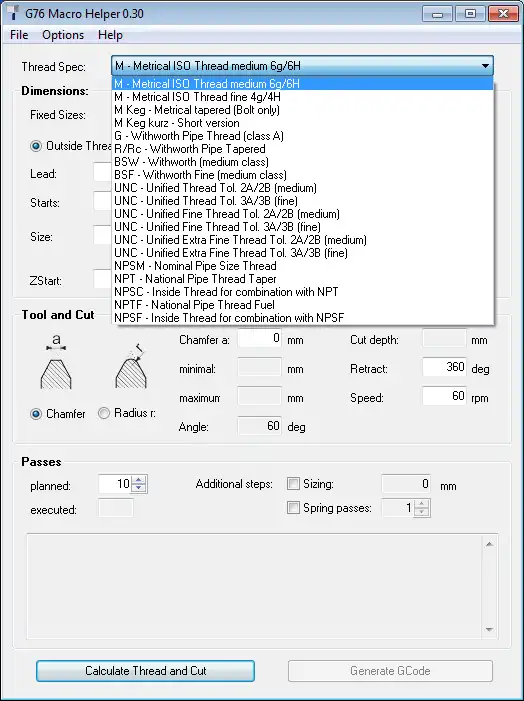Viewport: 524px width, 701px height.
Task: Select Unified Extra Fine Thread 3A/3B (fine)
Action: 303,252
